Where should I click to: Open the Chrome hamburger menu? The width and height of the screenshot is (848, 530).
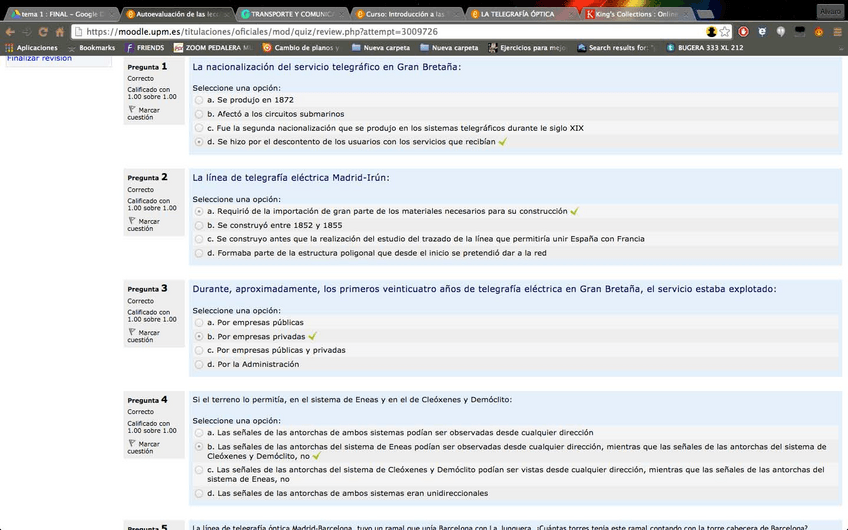point(837,32)
